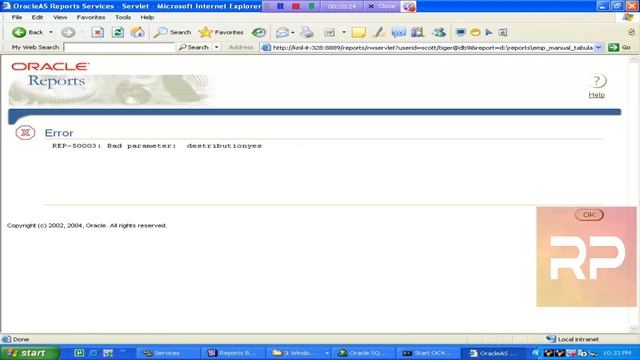The width and height of the screenshot is (640, 360).
Task: Open the Messenger people icon
Action: (439, 32)
